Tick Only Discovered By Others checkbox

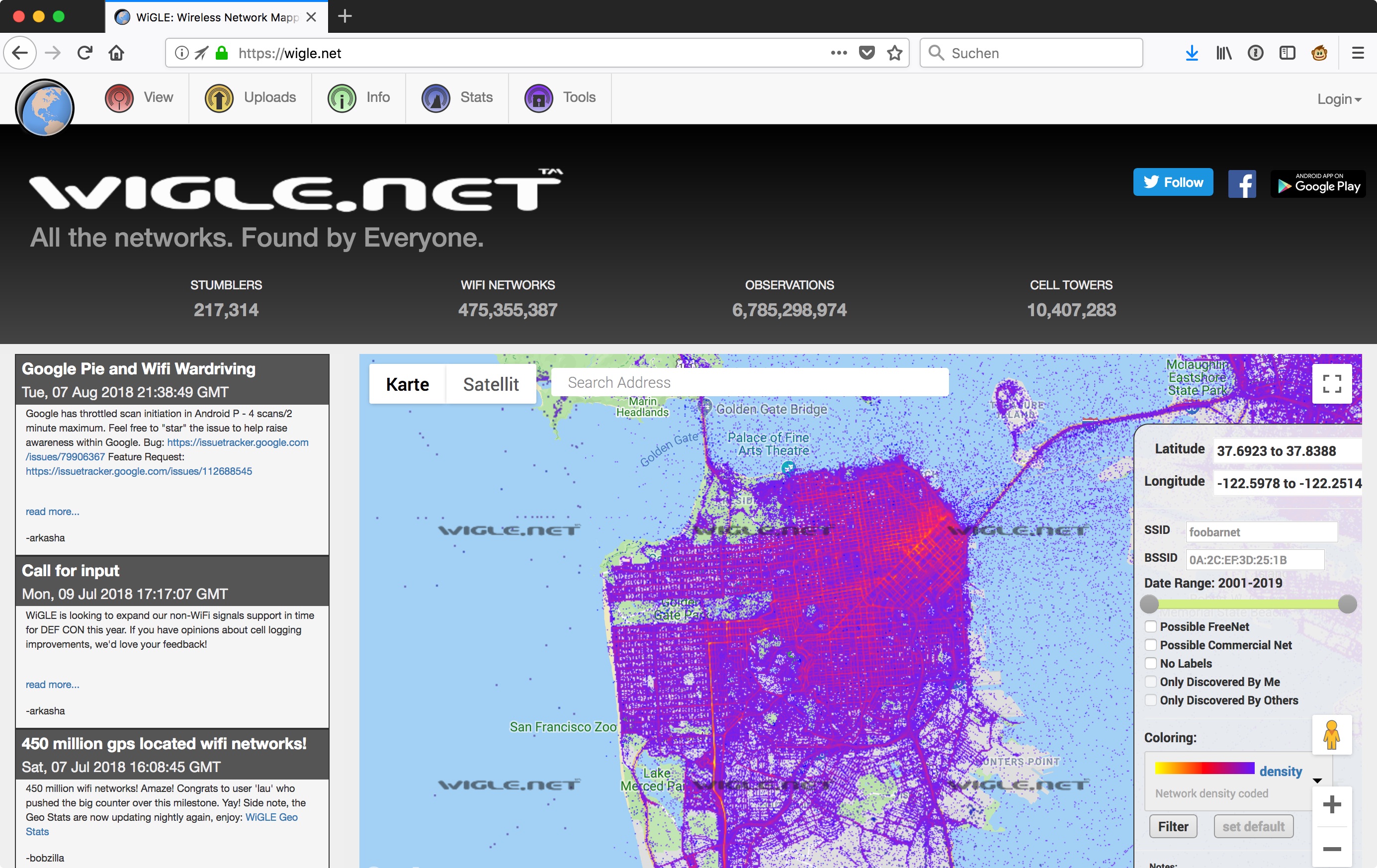point(1150,700)
